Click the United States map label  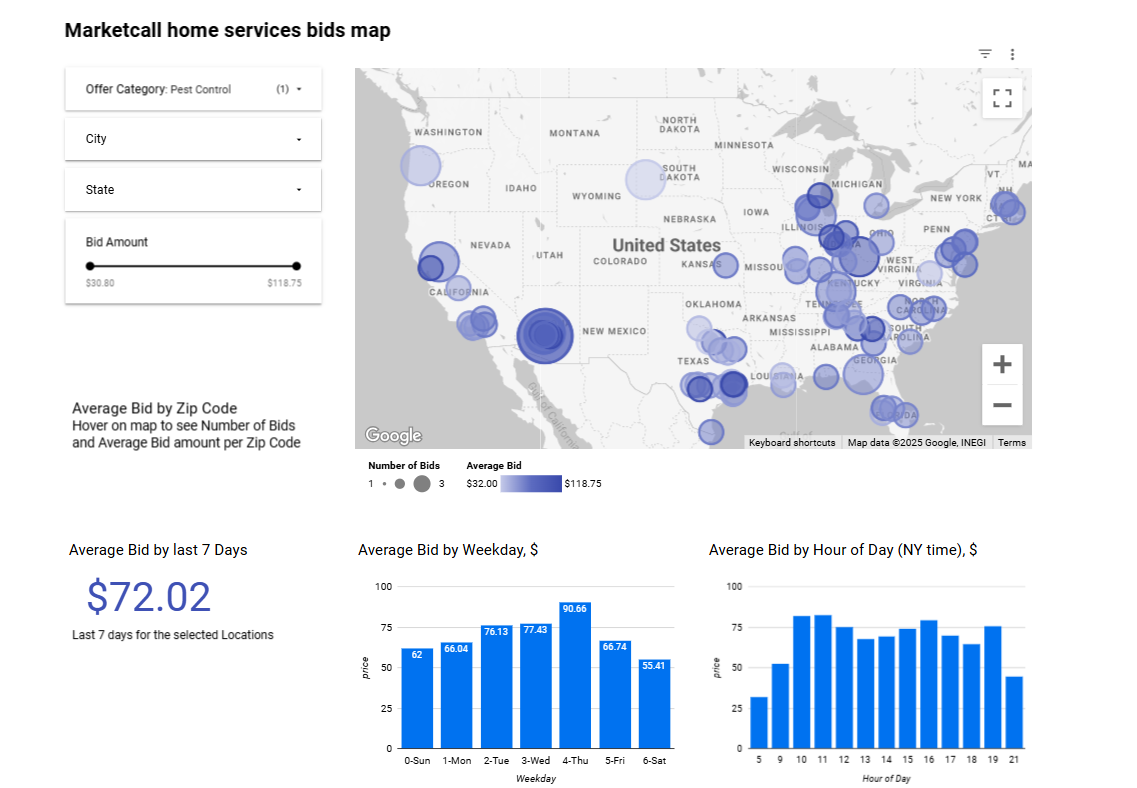point(666,245)
